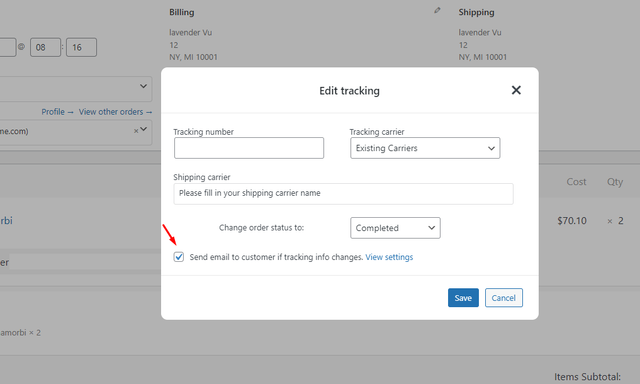This screenshot has height=384, width=640.
Task: Click the hour field showing 08
Action: click(x=45, y=47)
